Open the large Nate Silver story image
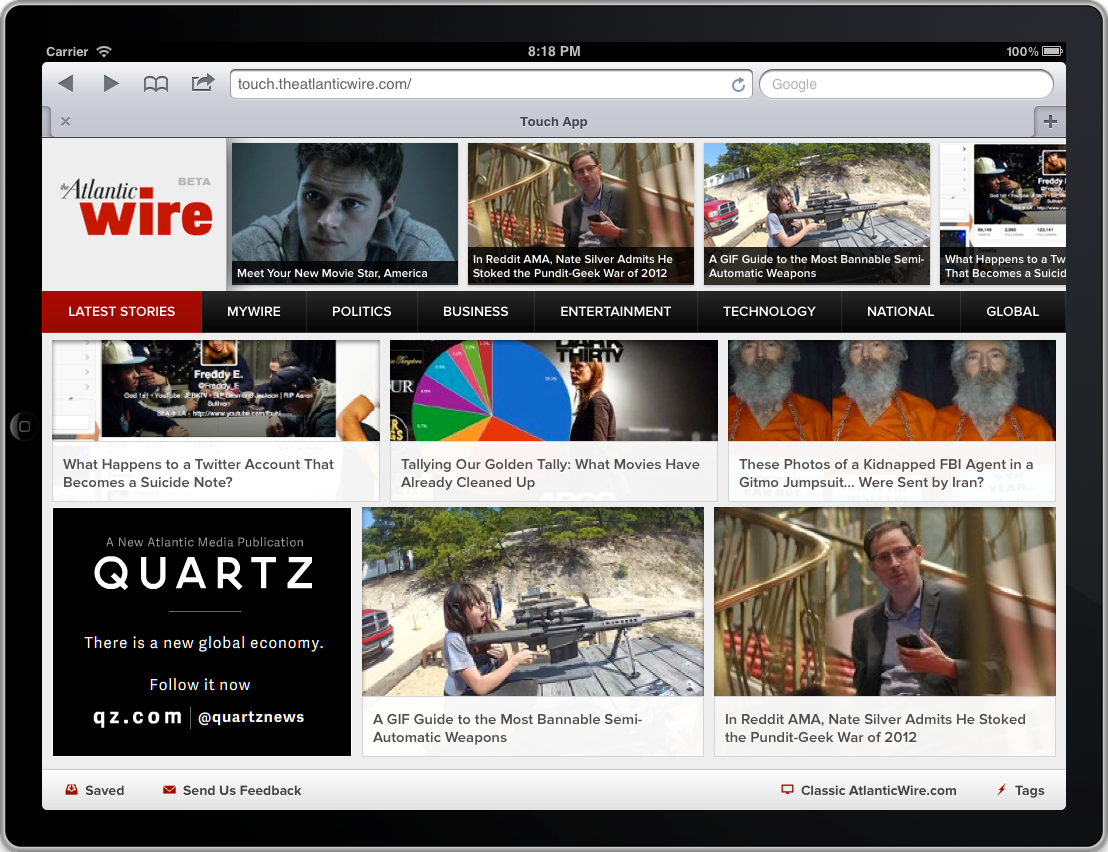1108x852 pixels. 885,602
